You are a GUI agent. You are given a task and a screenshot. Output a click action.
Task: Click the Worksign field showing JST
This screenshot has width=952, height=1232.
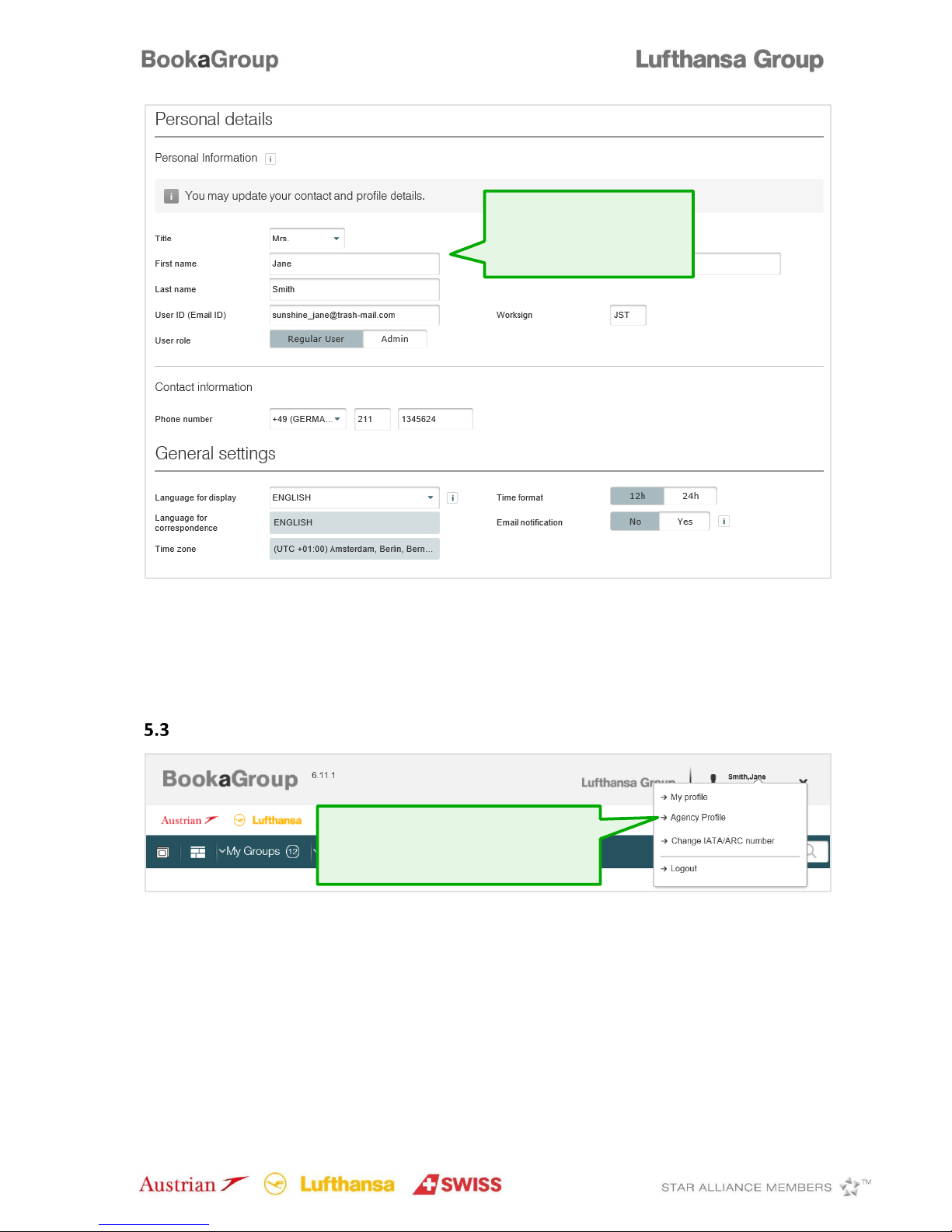(x=628, y=315)
